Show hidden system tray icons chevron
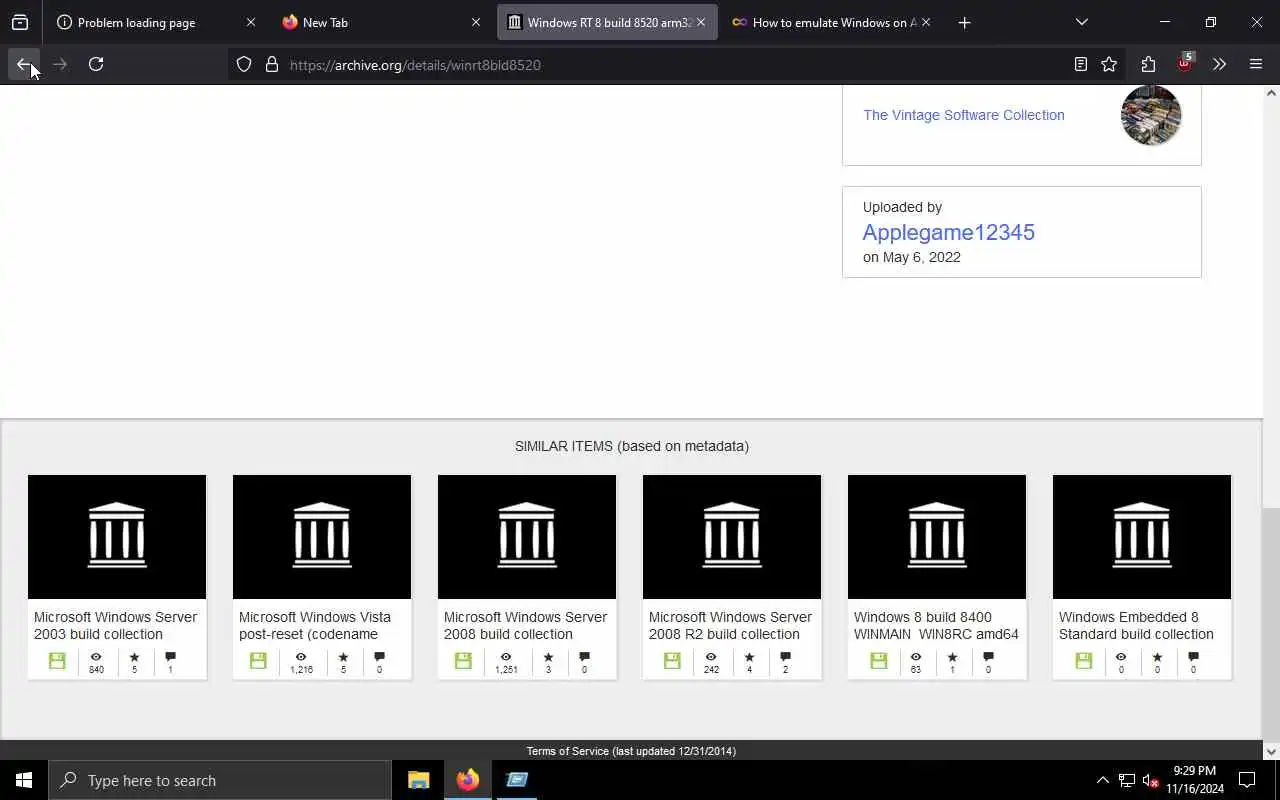 pos(1102,780)
